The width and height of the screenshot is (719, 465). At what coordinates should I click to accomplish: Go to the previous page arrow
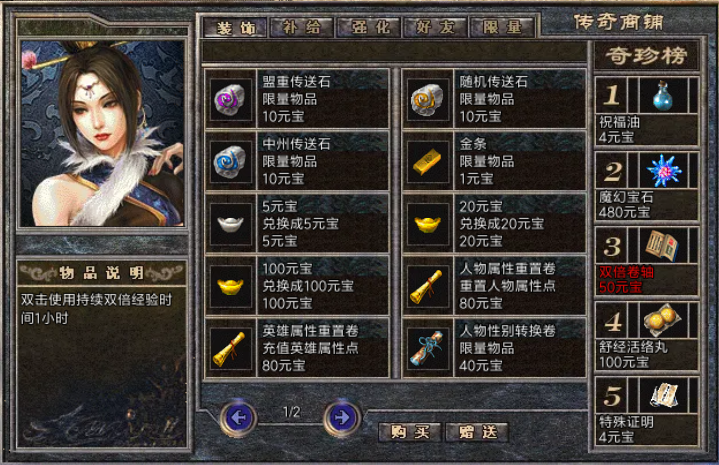click(238, 418)
